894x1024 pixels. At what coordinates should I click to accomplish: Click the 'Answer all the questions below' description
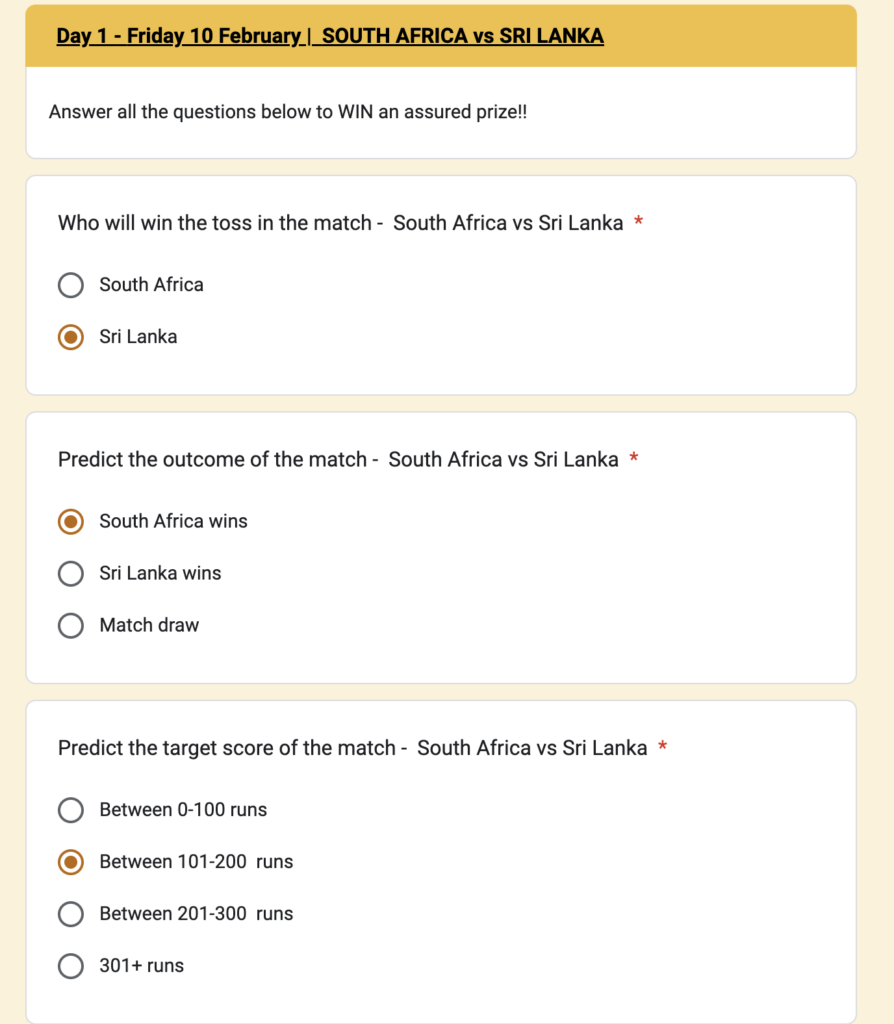point(288,112)
